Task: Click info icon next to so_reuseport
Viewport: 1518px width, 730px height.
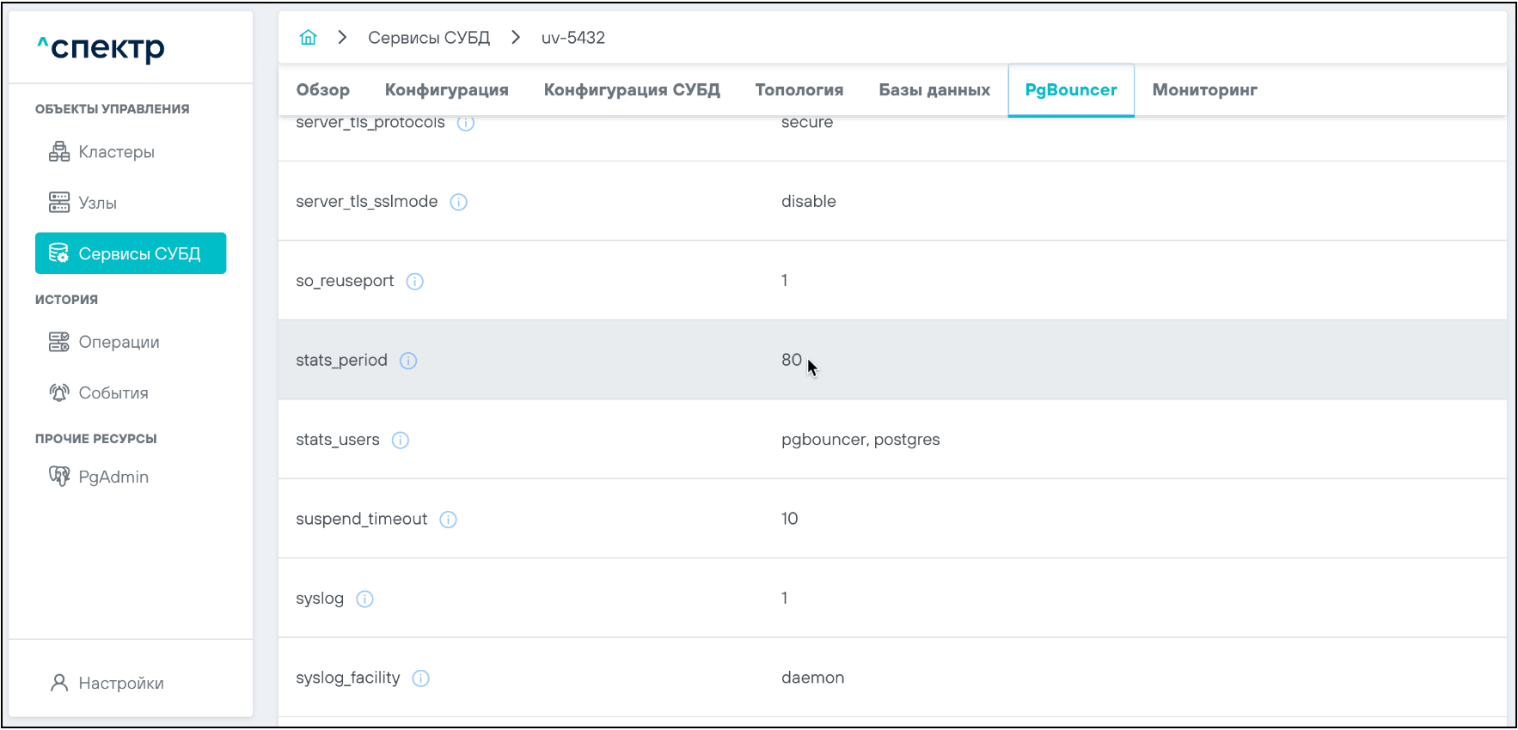Action: 415,282
